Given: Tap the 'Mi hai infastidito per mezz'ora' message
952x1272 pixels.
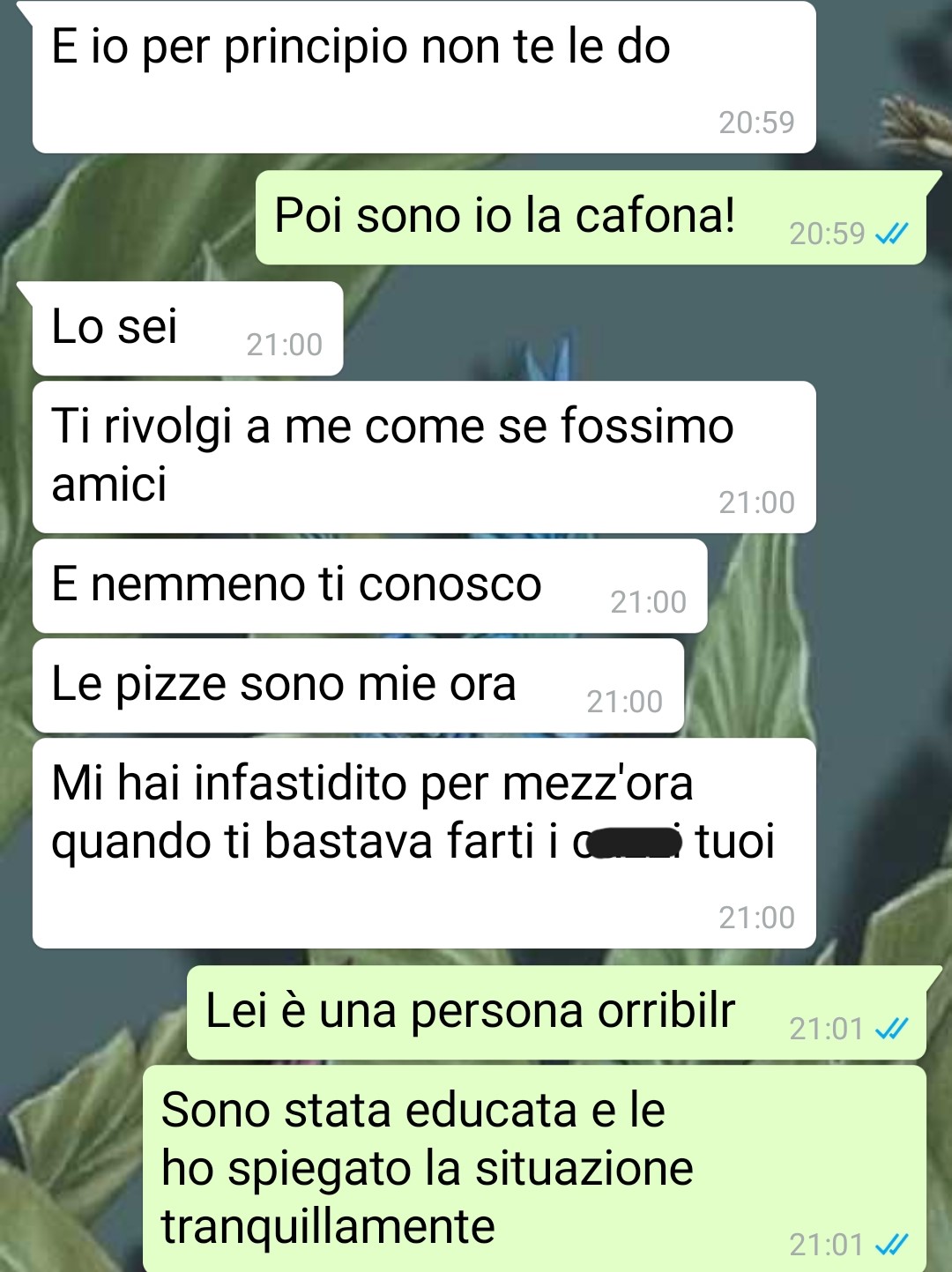Looking at the screenshot, I should pos(424,843).
